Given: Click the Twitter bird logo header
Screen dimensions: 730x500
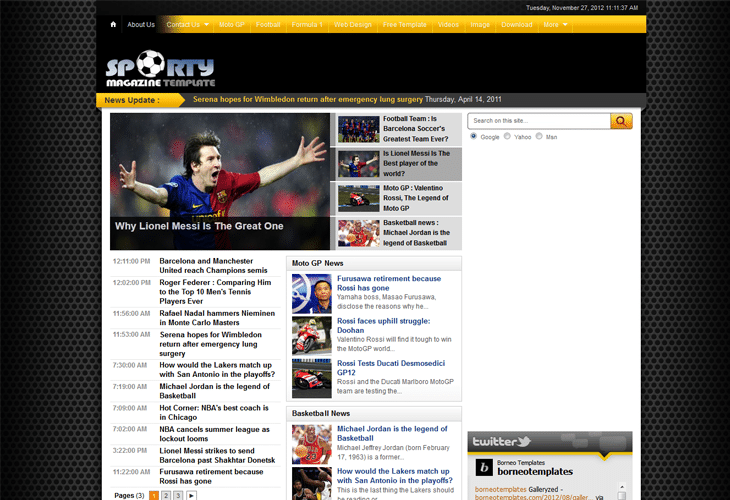Looking at the screenshot, I should coord(501,441).
